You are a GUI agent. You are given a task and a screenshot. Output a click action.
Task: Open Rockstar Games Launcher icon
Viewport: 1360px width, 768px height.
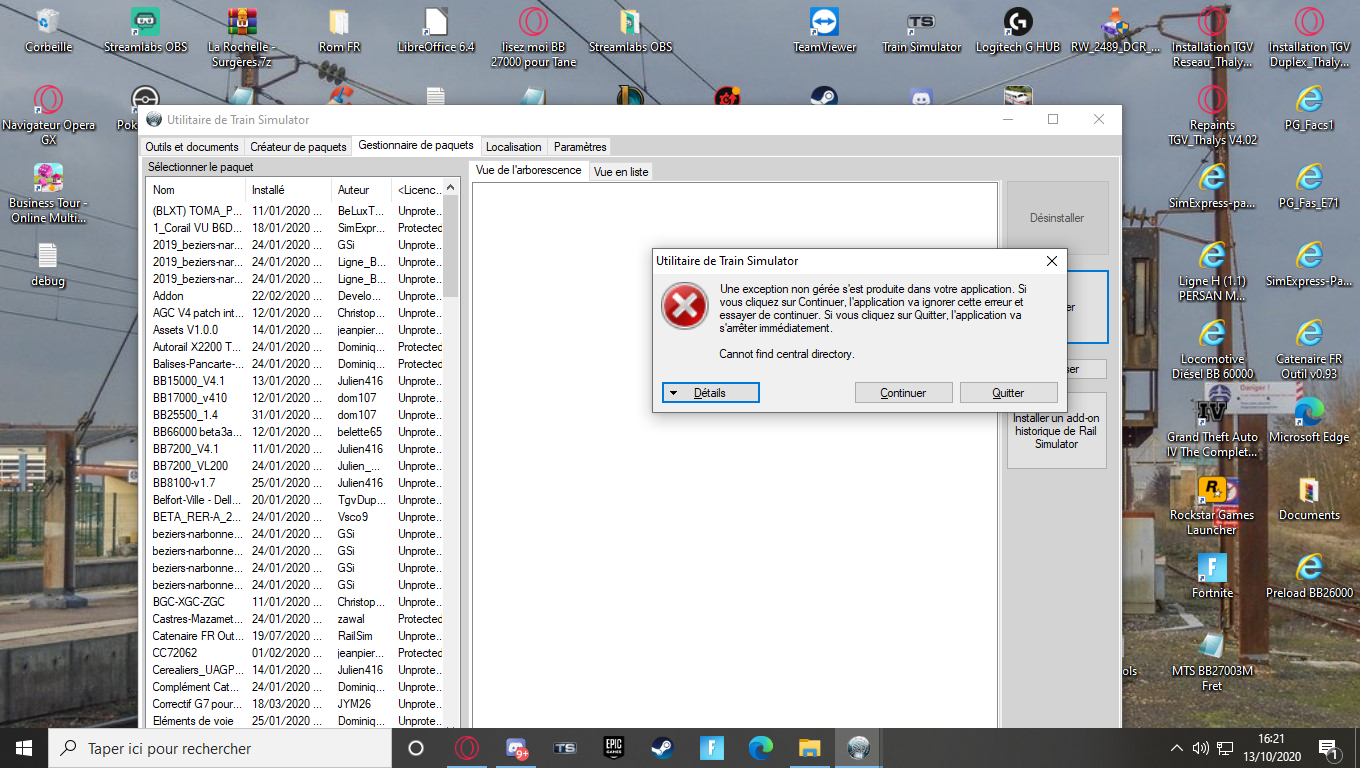click(1212, 506)
